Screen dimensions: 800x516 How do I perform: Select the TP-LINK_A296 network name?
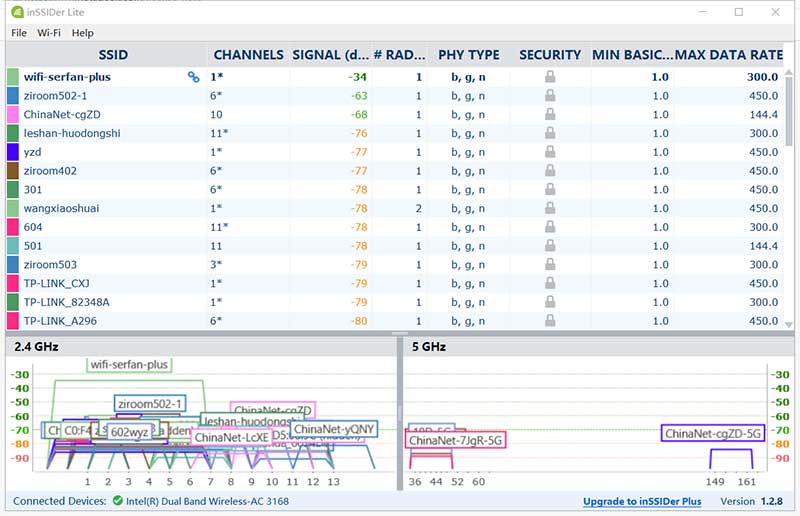(x=60, y=321)
